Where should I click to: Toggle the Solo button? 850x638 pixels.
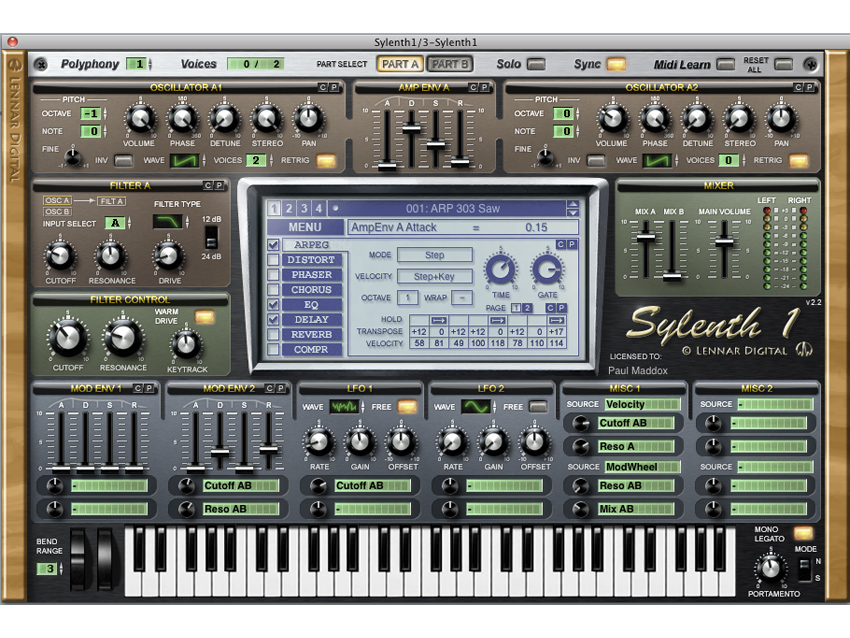pos(536,65)
